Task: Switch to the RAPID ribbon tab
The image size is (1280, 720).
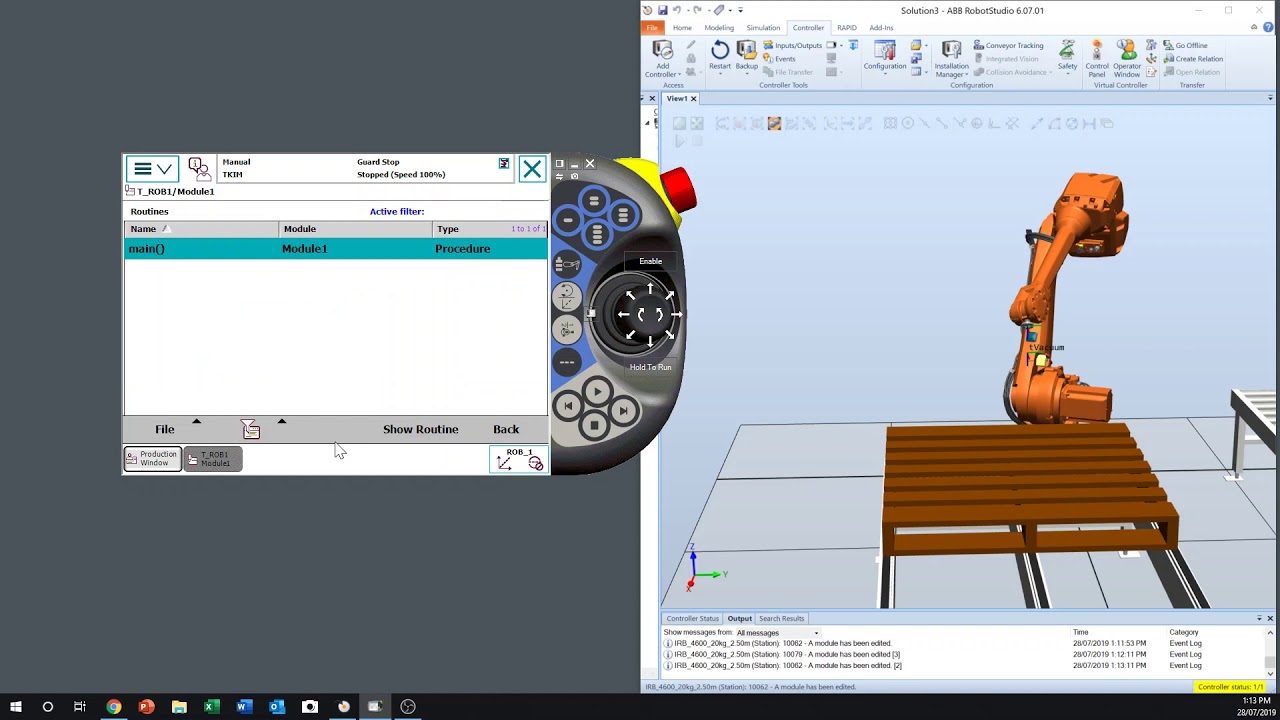Action: 847,28
